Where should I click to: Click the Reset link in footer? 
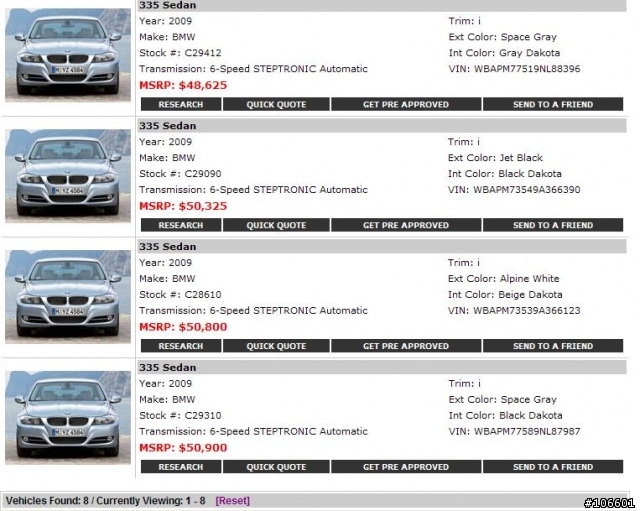233,500
